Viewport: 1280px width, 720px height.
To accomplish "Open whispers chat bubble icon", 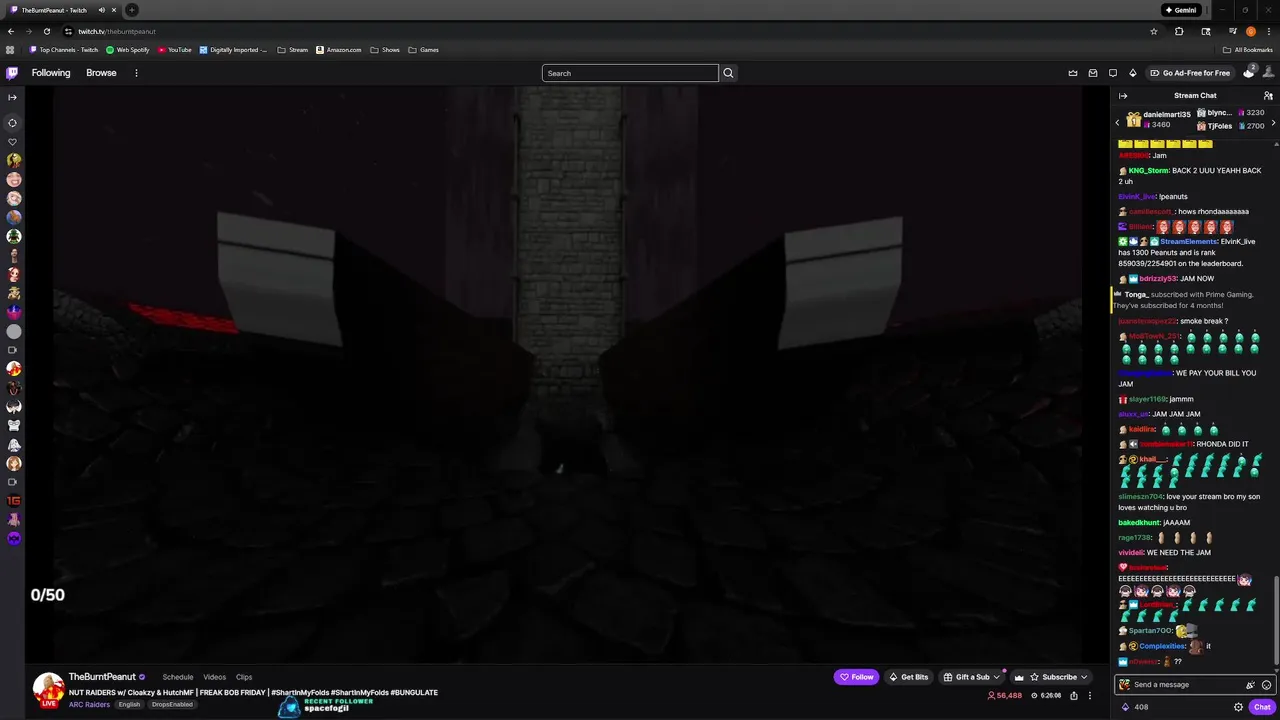I will point(1112,73).
